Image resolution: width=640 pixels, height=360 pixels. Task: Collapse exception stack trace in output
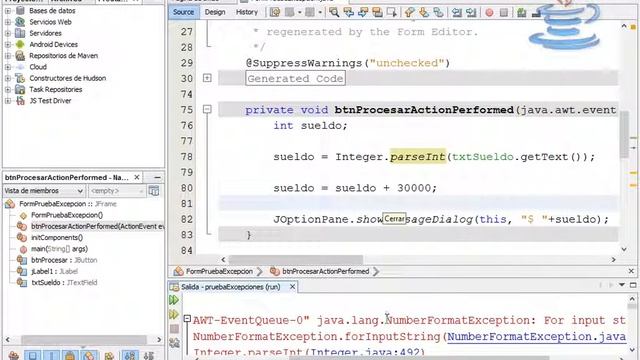[187, 319]
